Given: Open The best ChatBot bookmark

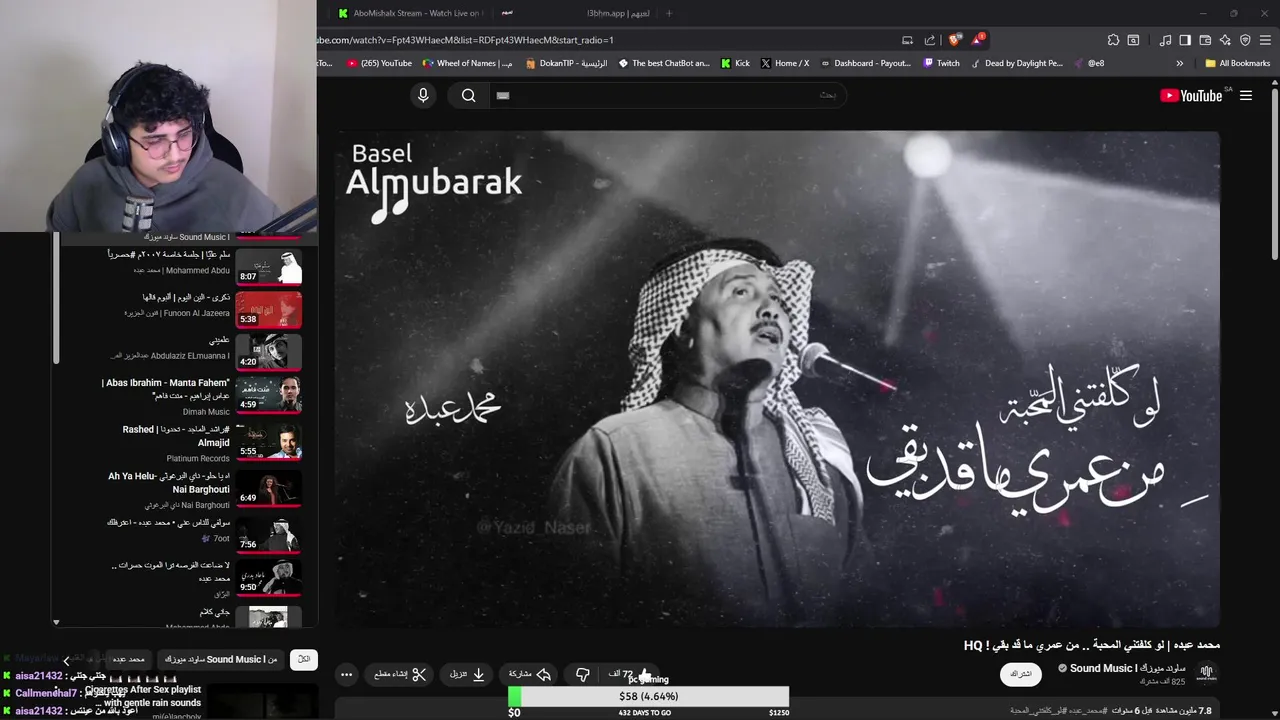Looking at the screenshot, I should tap(664, 63).
